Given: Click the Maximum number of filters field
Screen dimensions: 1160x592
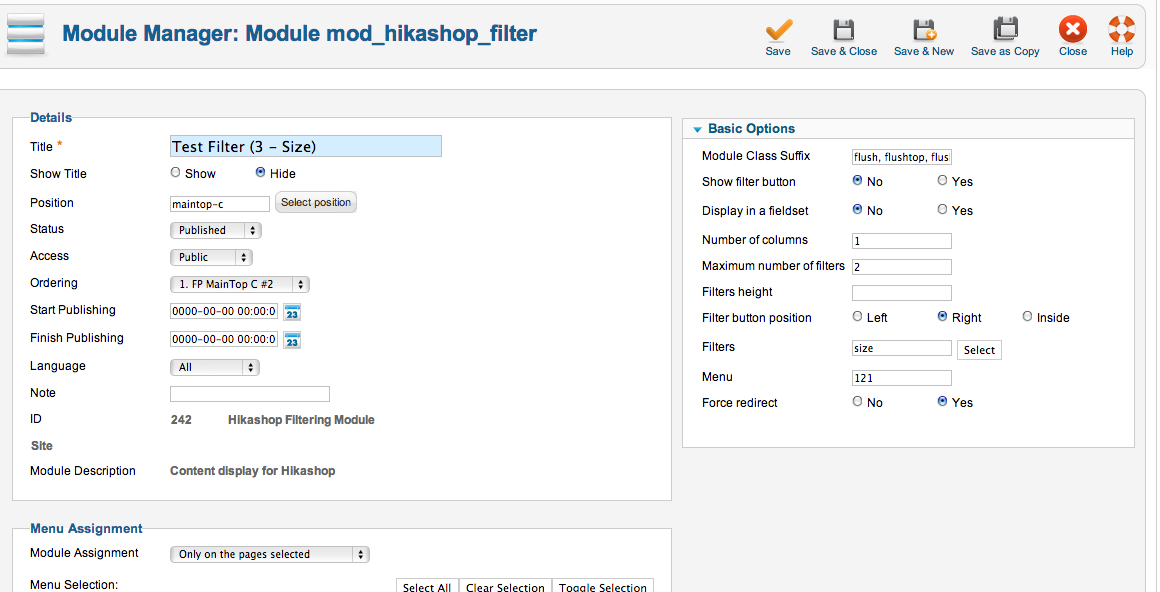Looking at the screenshot, I should pyautogui.click(x=901, y=267).
